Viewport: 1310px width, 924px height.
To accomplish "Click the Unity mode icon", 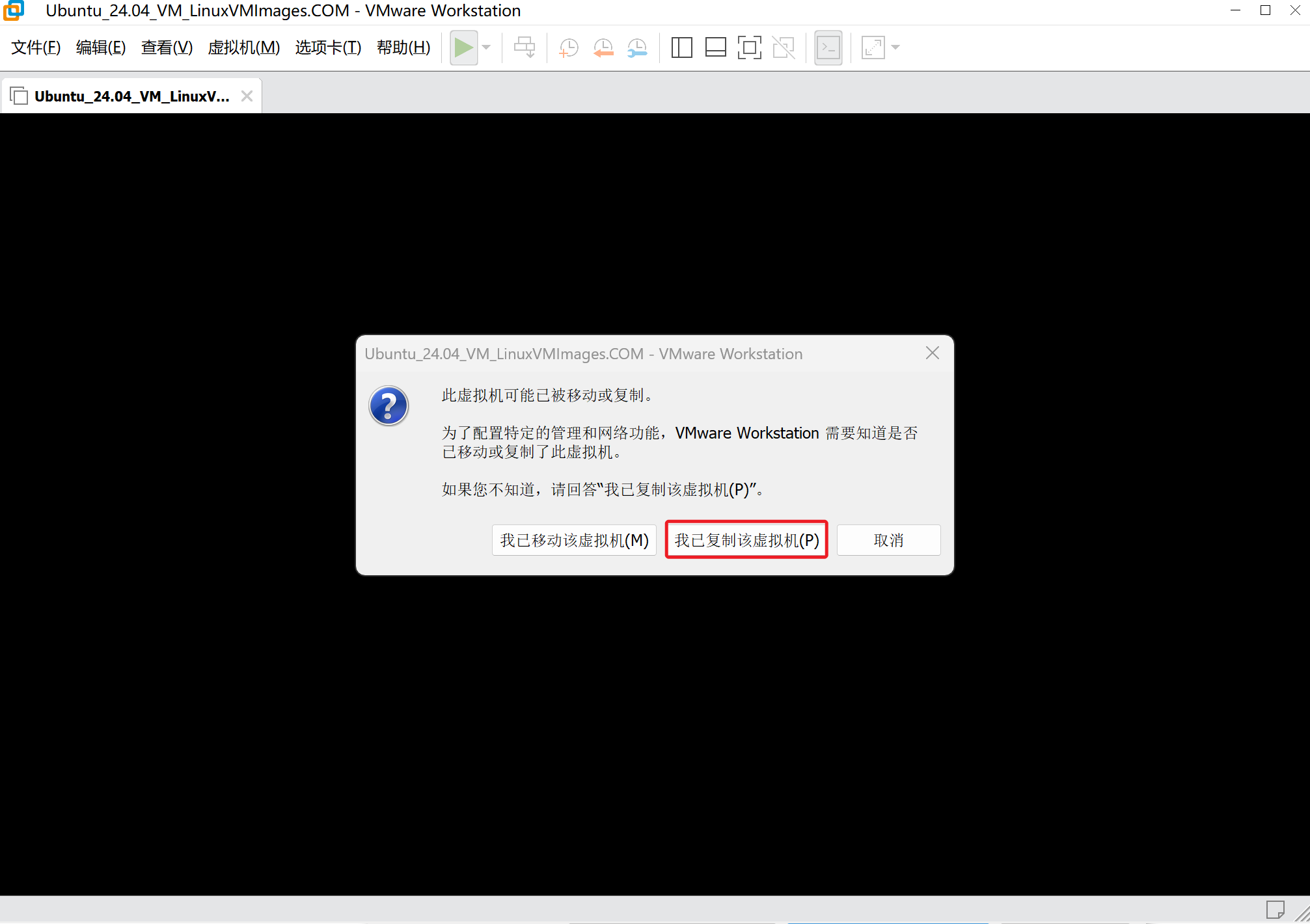I will 784,48.
